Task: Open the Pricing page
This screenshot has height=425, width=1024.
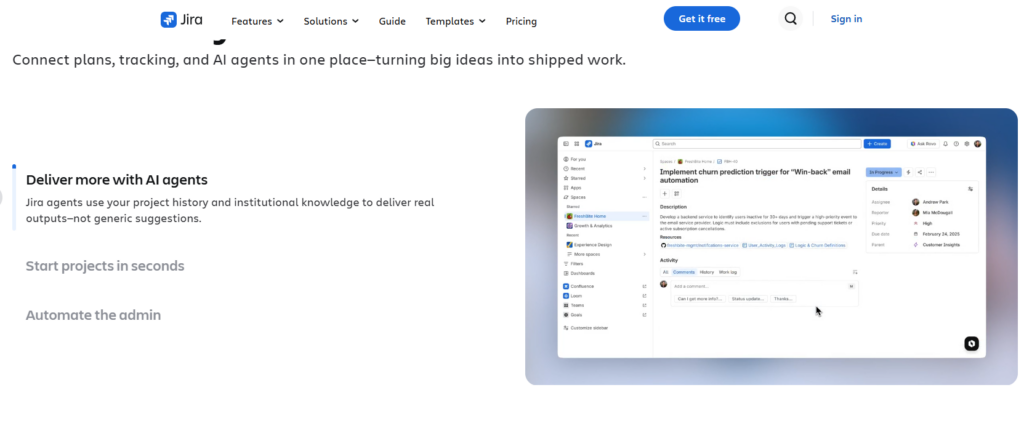Action: [521, 21]
